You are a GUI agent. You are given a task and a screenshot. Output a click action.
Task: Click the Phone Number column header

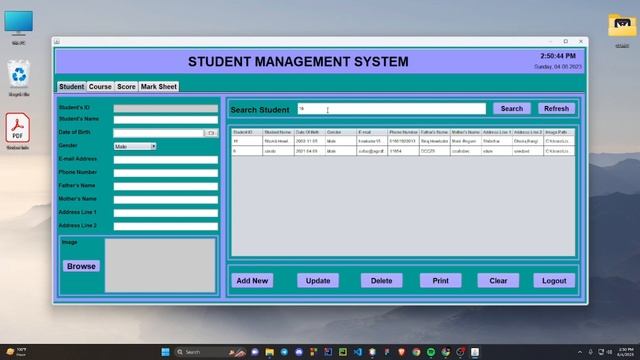pyautogui.click(x=403, y=132)
